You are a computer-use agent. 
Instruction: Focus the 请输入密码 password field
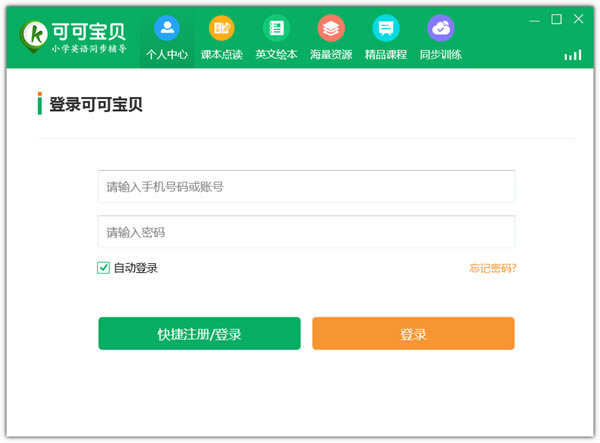(306, 232)
